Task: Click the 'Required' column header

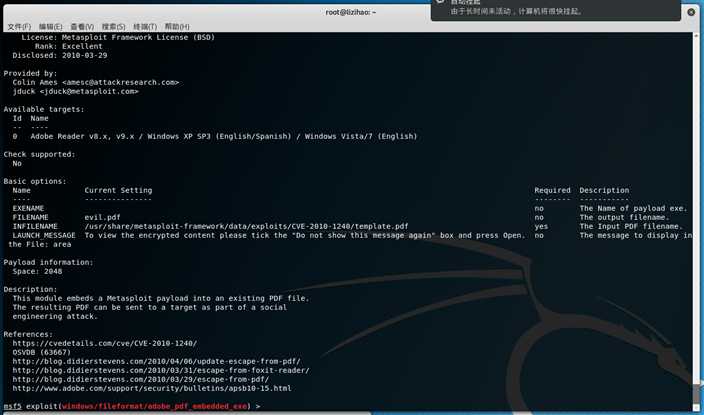Action: point(552,190)
